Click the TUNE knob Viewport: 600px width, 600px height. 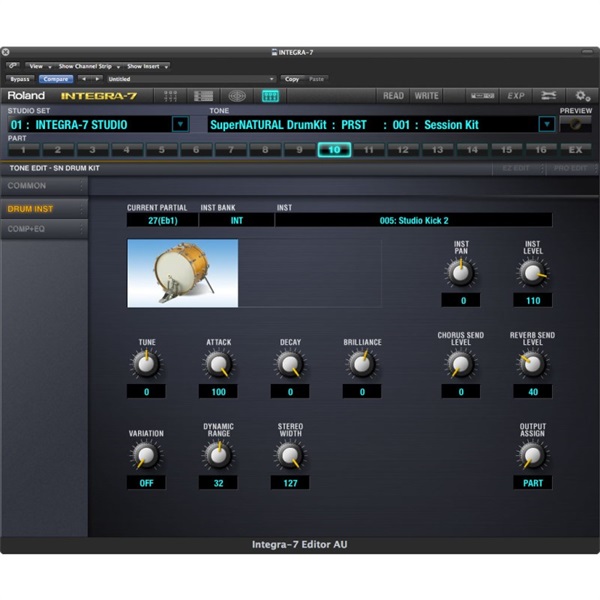(x=146, y=364)
